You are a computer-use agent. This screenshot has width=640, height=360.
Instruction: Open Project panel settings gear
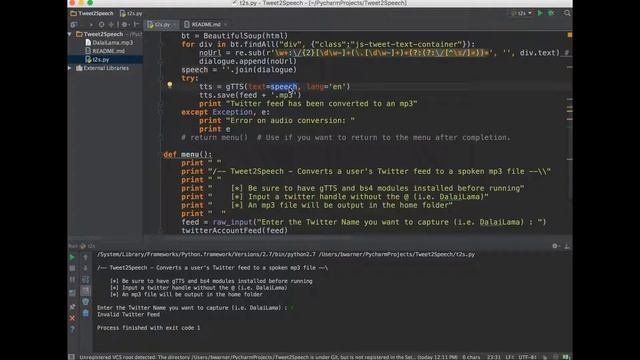pos(124,24)
